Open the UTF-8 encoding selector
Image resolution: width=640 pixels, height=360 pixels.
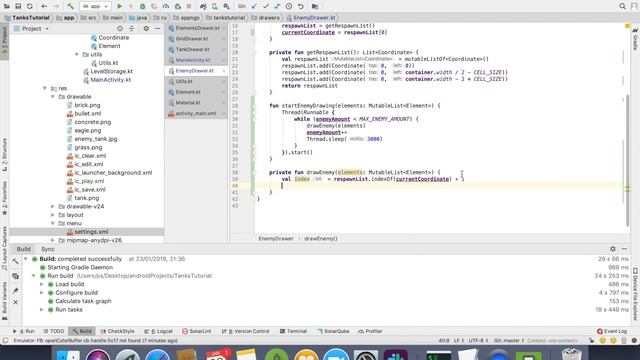478,340
